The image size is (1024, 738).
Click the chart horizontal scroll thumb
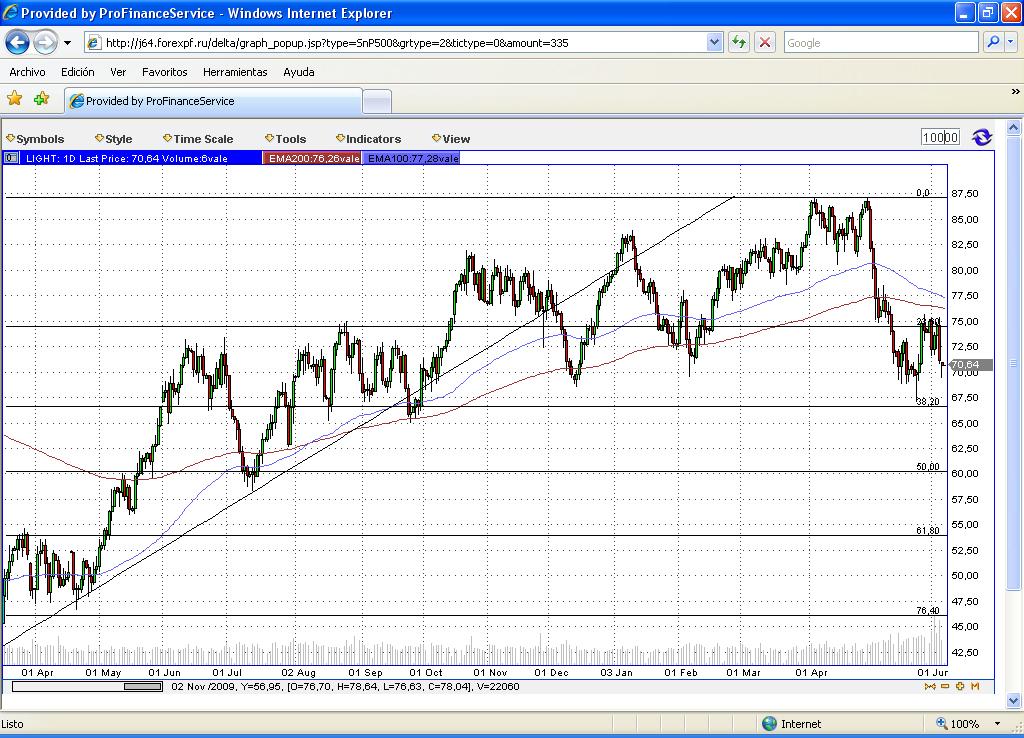143,686
